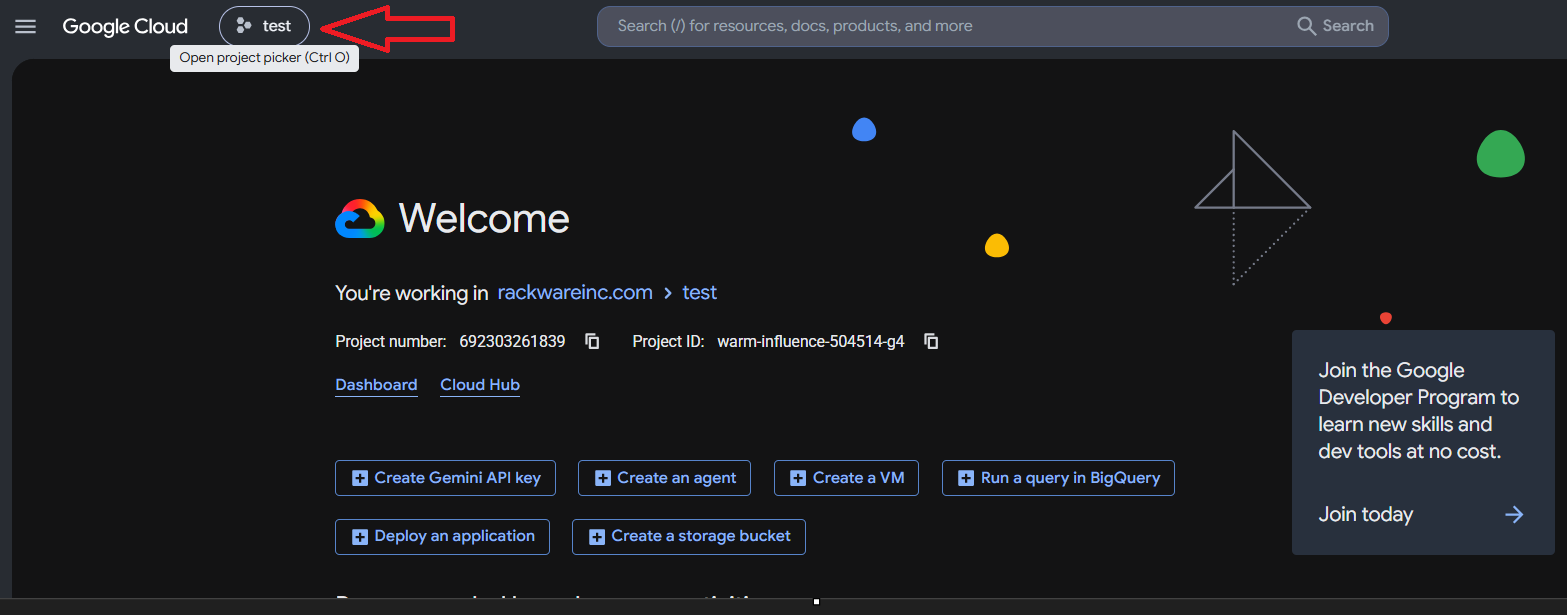
Task: Select the Project ID value text
Action: [x=811, y=341]
